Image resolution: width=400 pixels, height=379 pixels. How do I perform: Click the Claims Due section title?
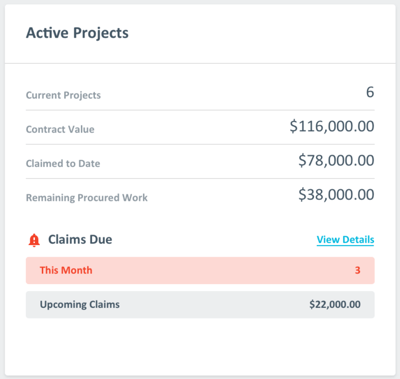pos(80,240)
